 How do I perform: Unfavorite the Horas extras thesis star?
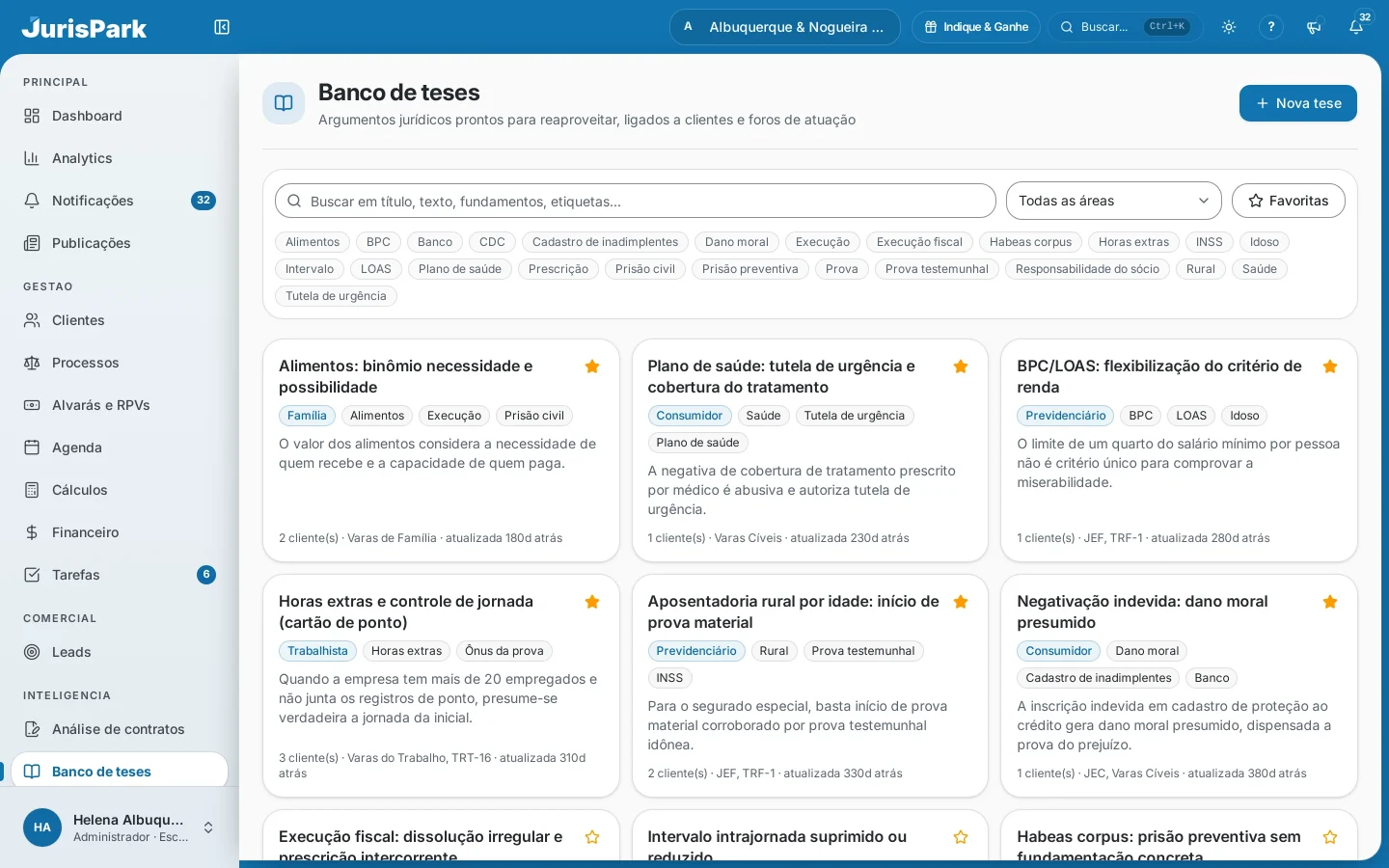click(592, 602)
